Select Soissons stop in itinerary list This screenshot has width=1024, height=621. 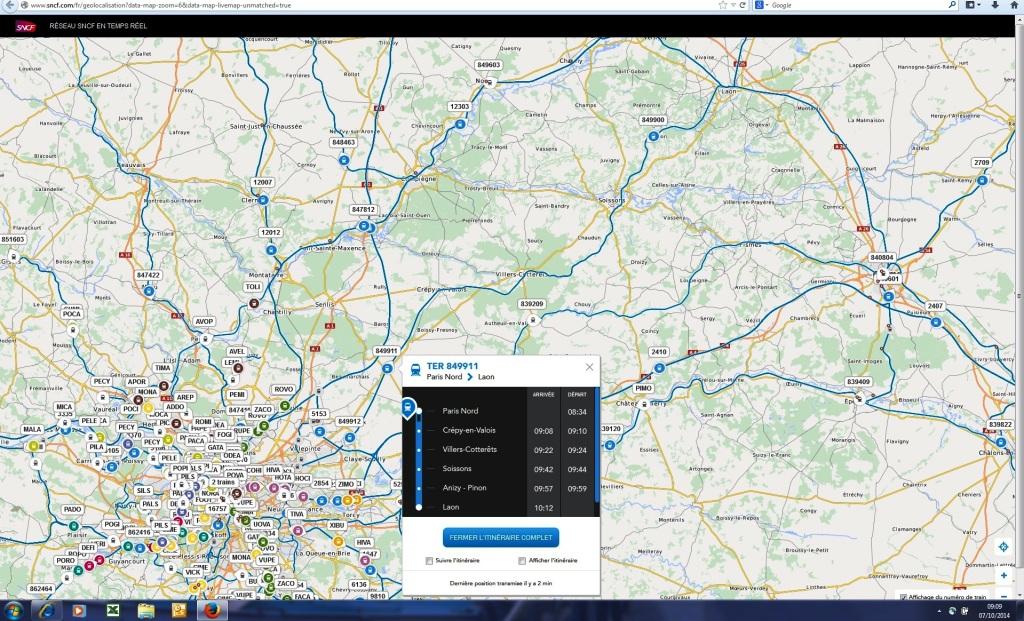[x=457, y=469]
